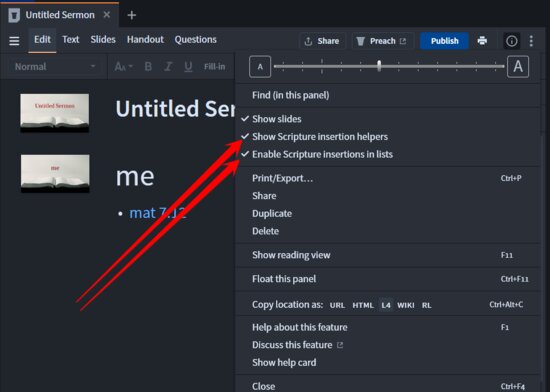550x392 pixels.
Task: Close the Untitled Sermon tab
Action: point(107,15)
